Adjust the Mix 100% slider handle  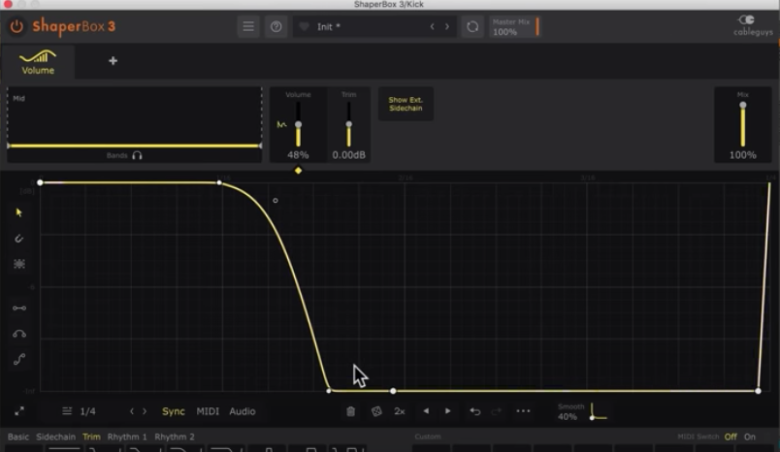743,105
